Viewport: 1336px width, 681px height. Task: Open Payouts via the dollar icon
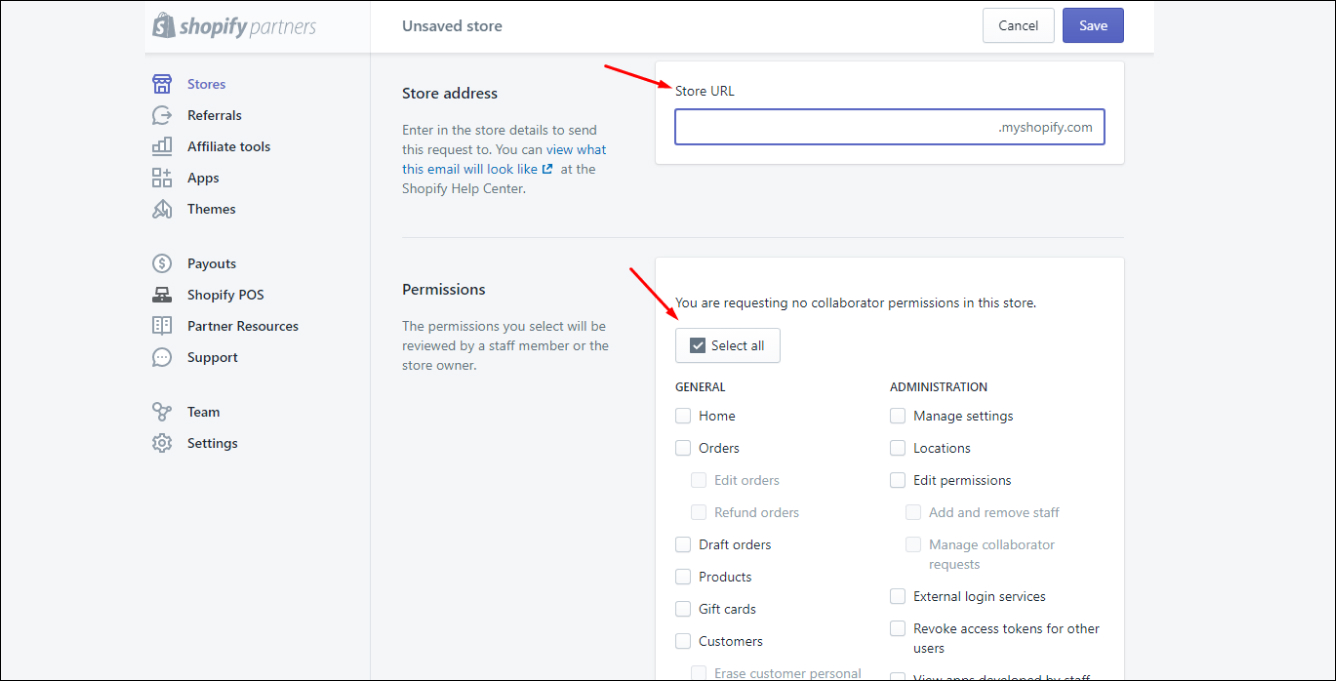(162, 264)
